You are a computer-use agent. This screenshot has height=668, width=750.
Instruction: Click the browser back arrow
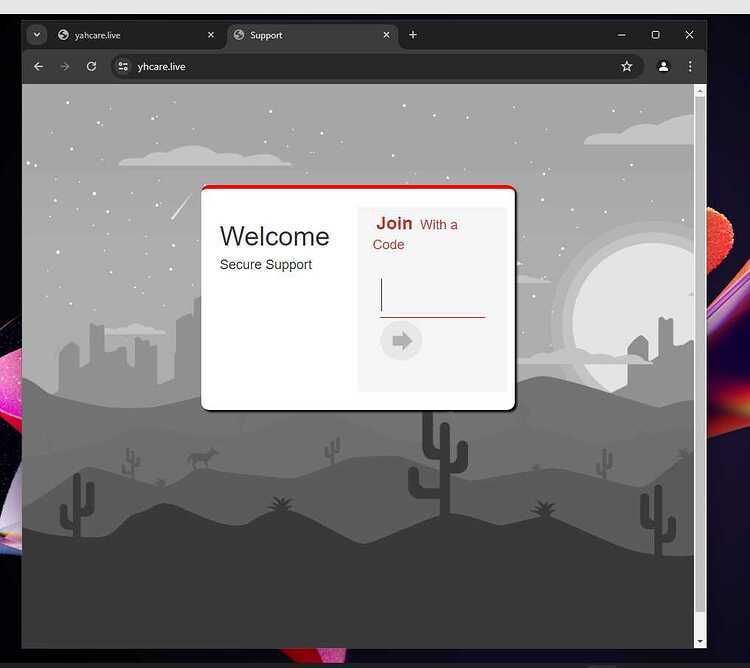pyautogui.click(x=39, y=66)
